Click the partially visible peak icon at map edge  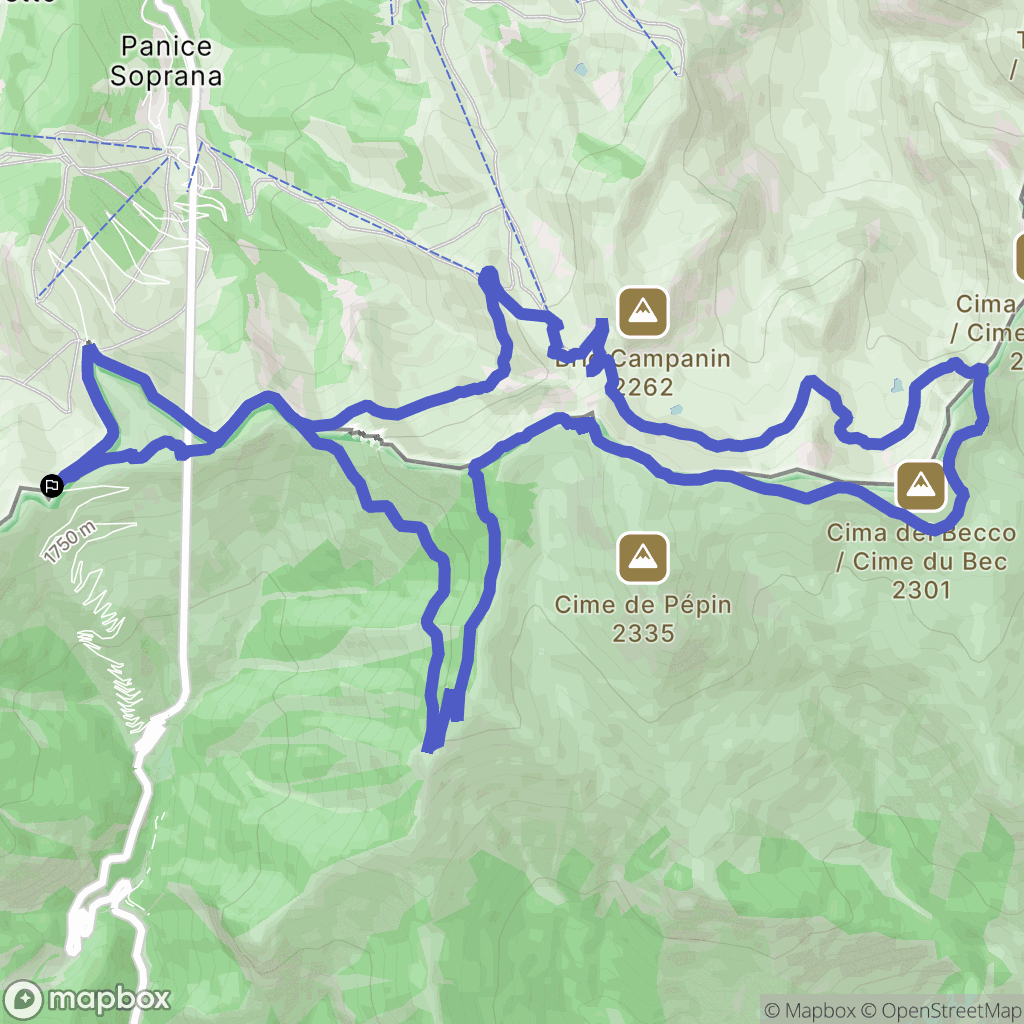[1019, 258]
